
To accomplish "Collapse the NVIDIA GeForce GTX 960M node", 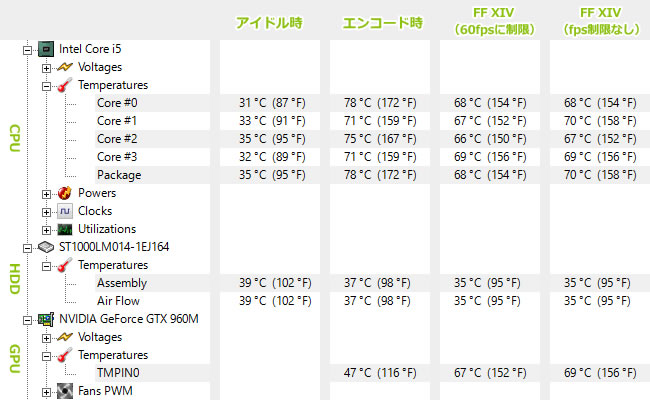I will pos(27,320).
